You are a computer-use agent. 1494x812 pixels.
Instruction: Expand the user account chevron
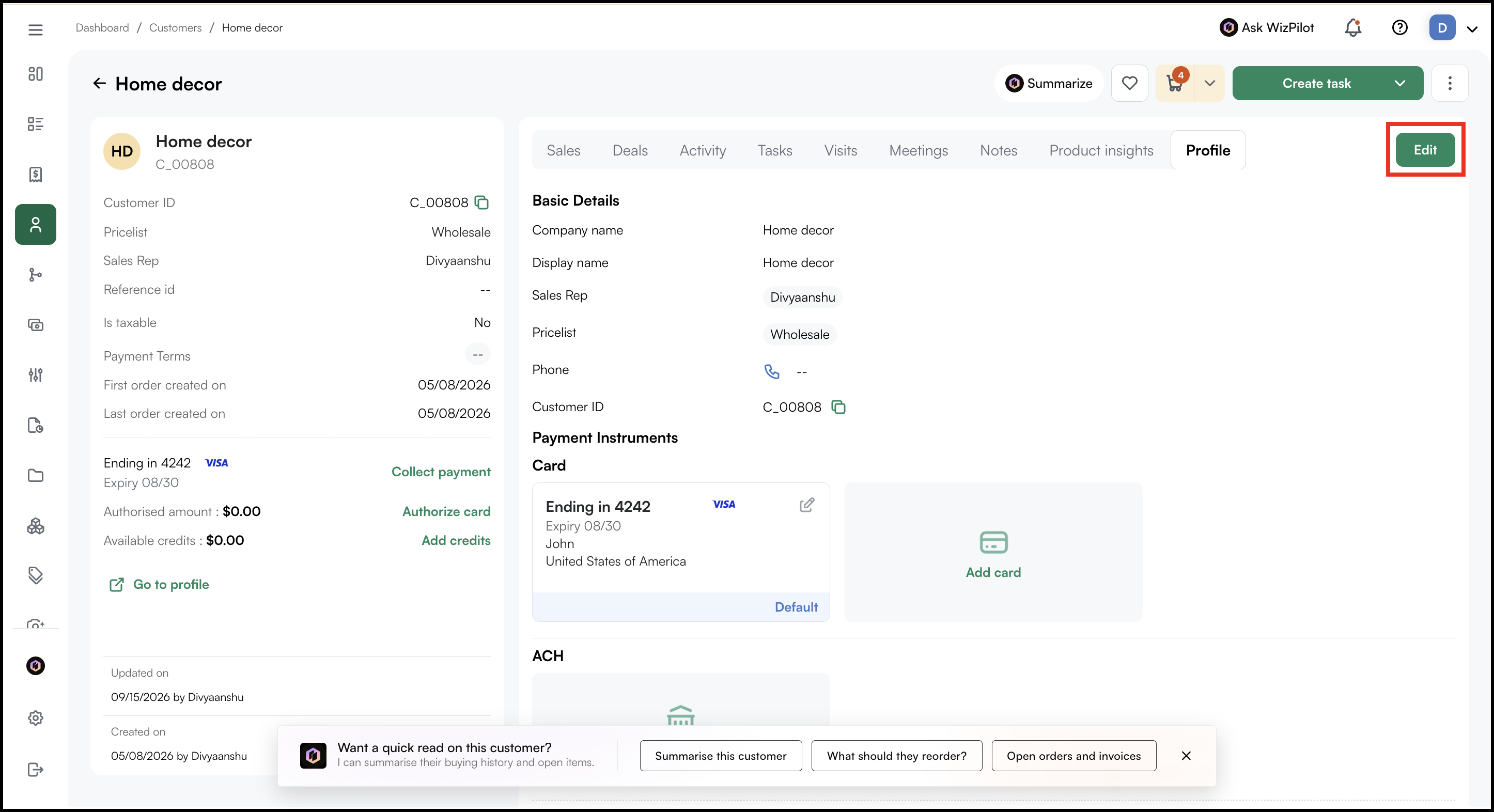coord(1472,28)
